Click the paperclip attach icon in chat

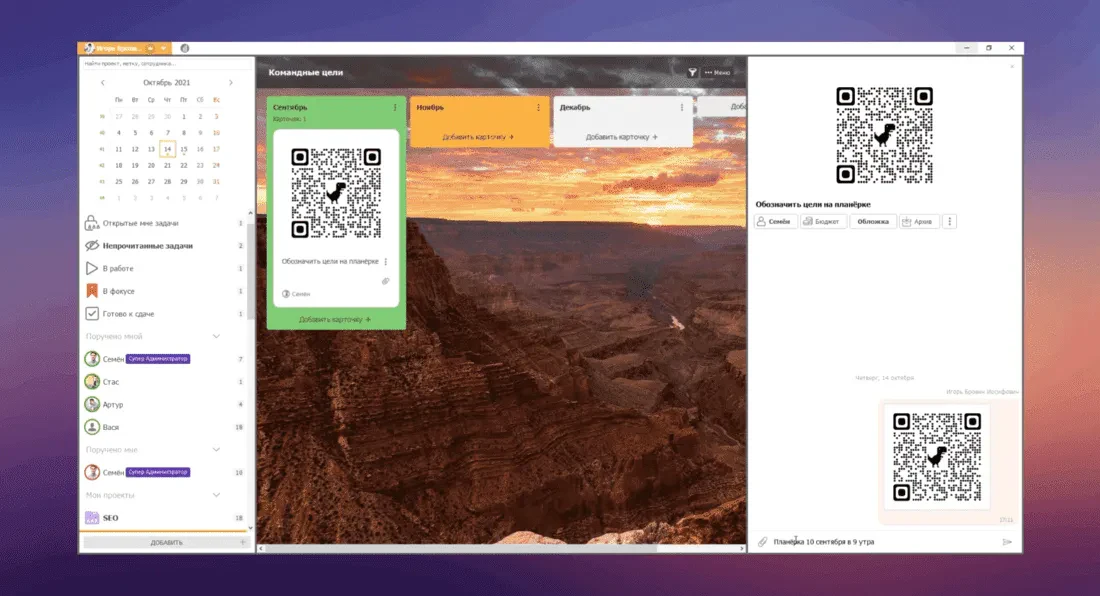(763, 542)
